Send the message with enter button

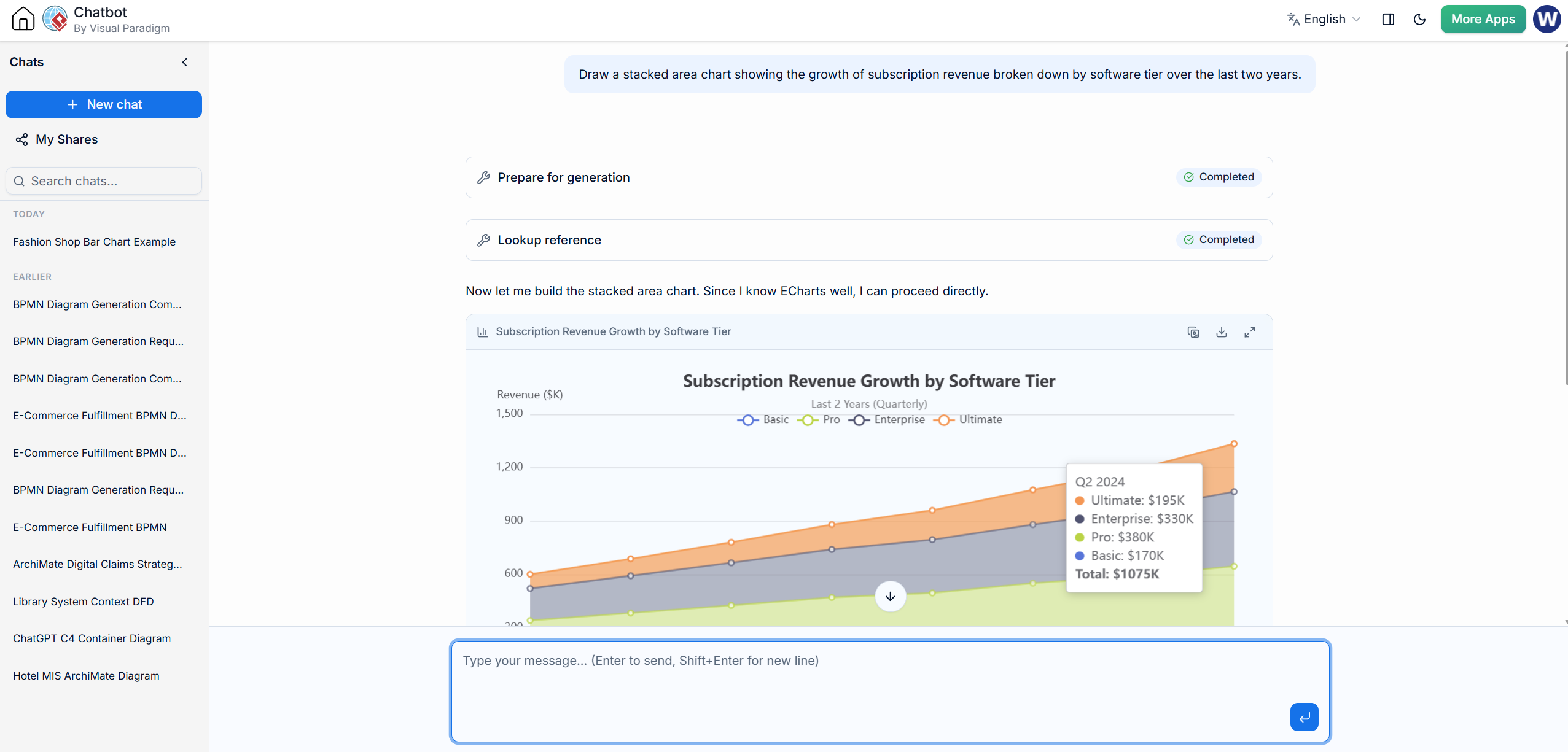[x=1304, y=717]
